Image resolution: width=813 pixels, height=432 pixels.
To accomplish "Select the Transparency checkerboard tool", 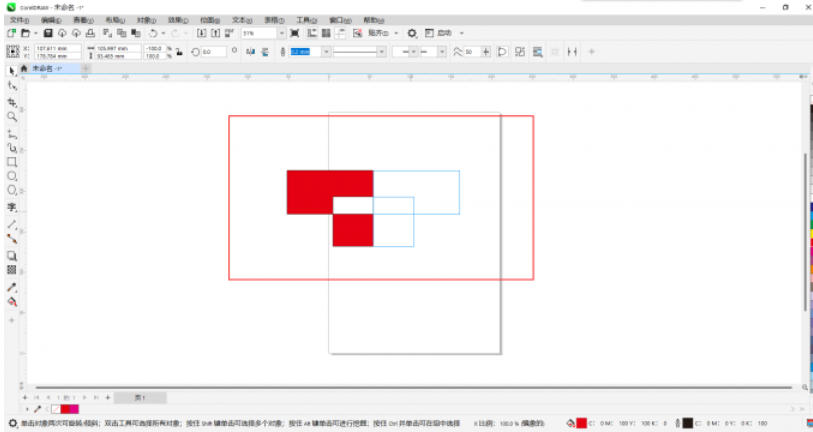I will (x=12, y=270).
